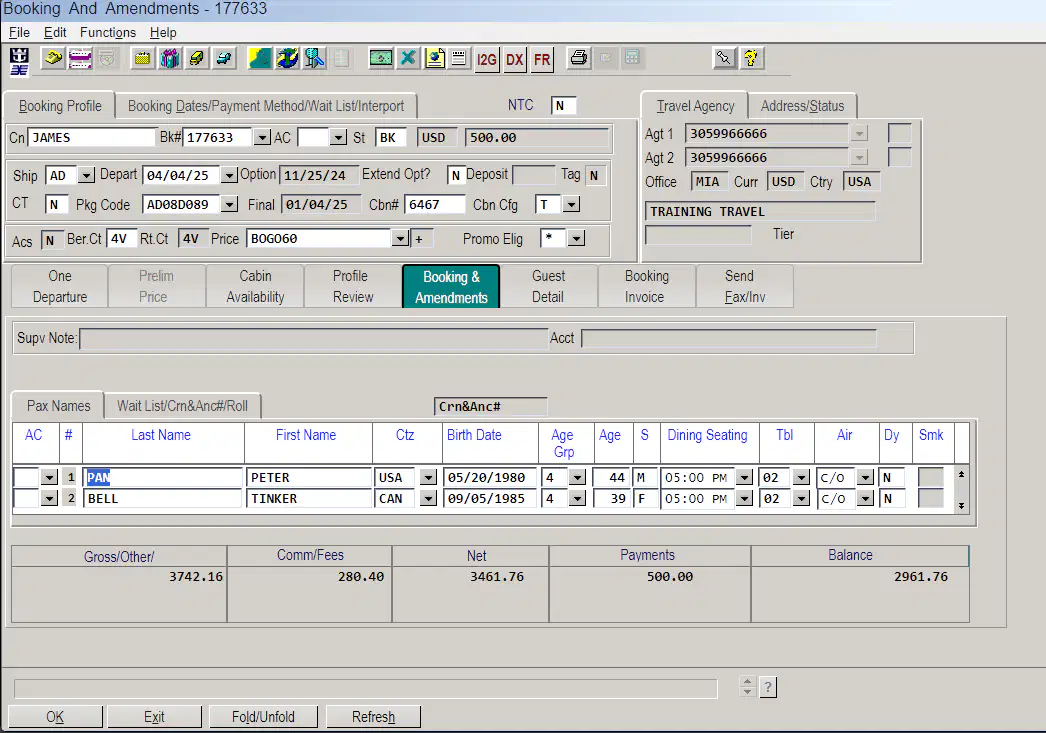Viewport: 1046px width, 733px height.
Task: Open the AC dropdown next to booking number
Action: [338, 138]
